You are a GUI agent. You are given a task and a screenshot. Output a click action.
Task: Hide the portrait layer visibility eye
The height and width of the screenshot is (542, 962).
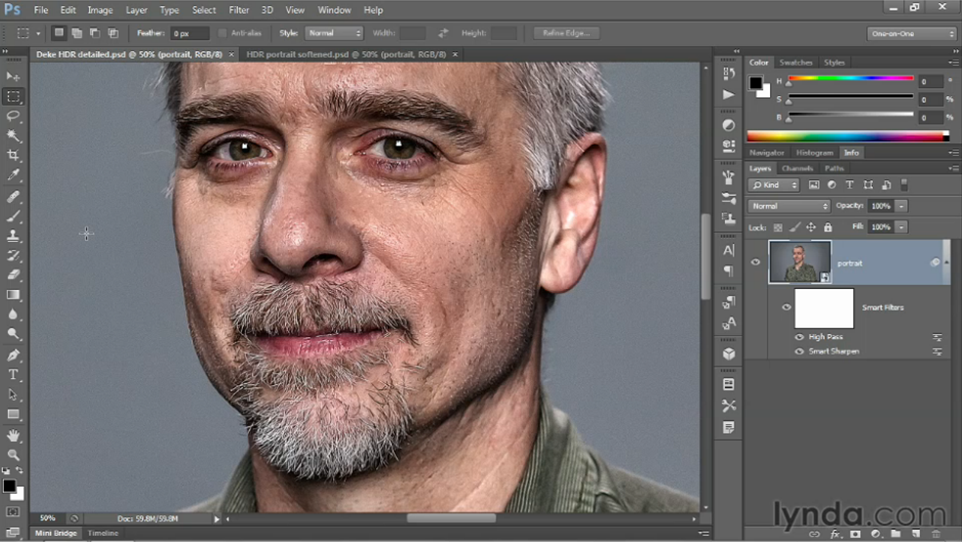(756, 262)
